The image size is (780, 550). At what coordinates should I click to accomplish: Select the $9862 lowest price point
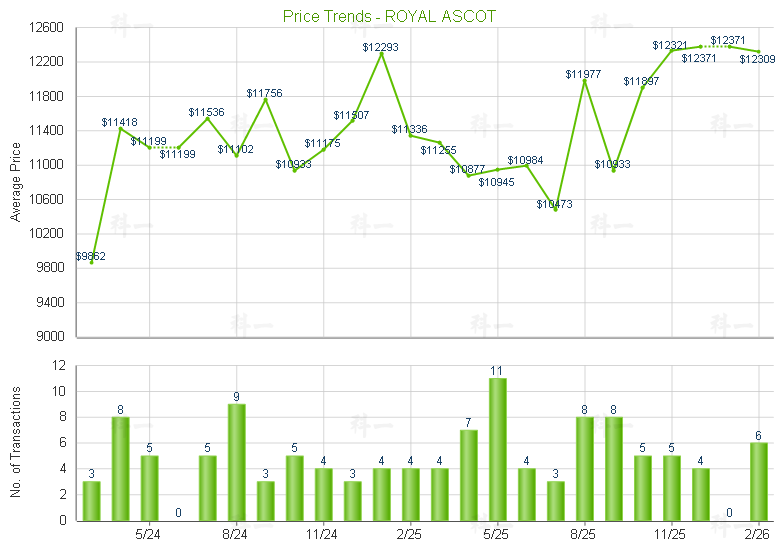click(x=91, y=262)
